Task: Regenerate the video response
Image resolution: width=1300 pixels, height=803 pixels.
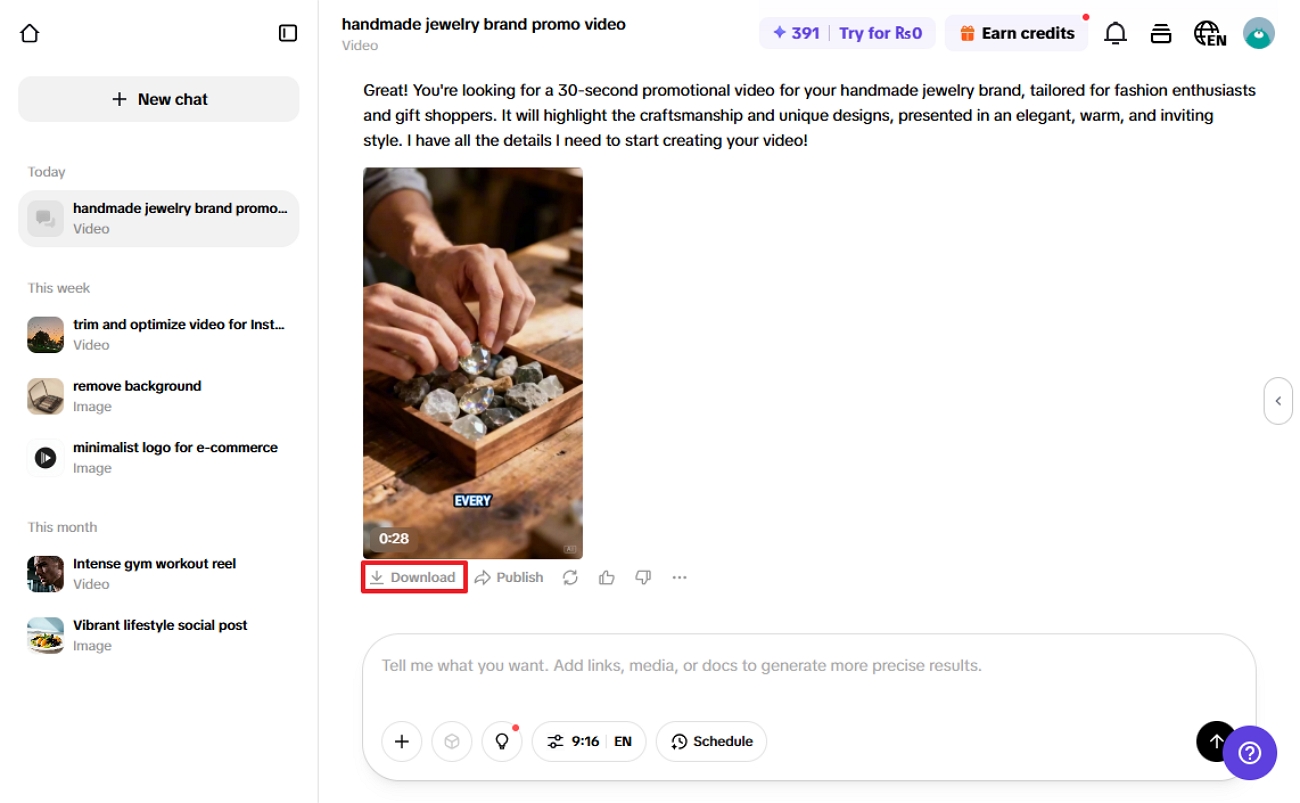Action: click(x=570, y=577)
